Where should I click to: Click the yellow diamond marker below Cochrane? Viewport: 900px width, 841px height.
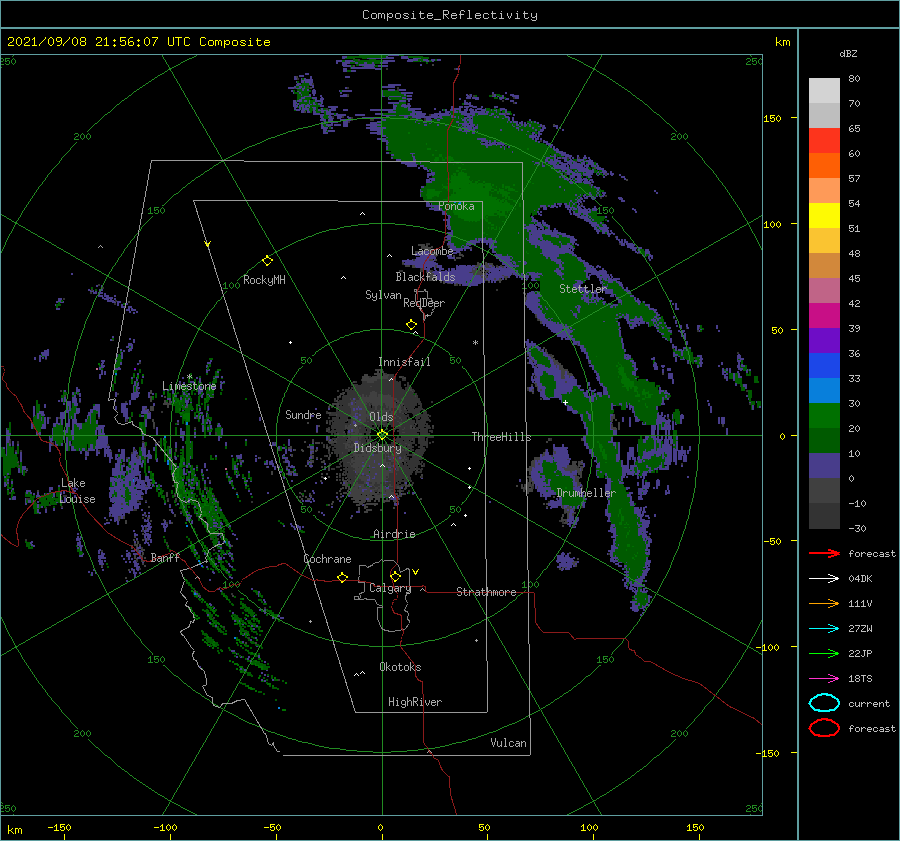click(x=342, y=577)
